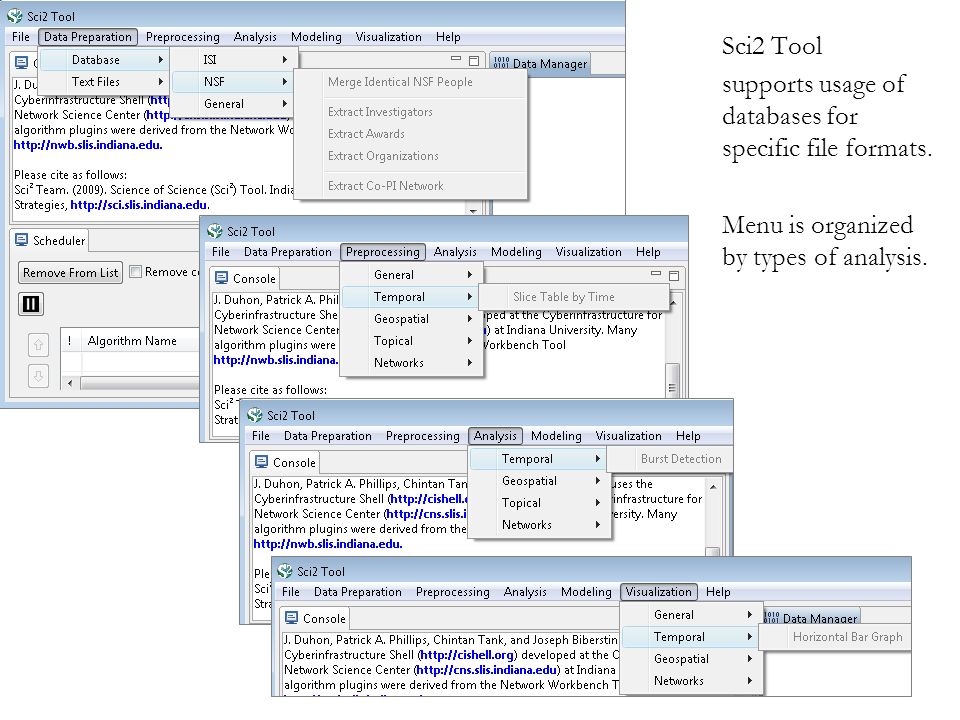Select Slice Table by Time

pyautogui.click(x=573, y=297)
